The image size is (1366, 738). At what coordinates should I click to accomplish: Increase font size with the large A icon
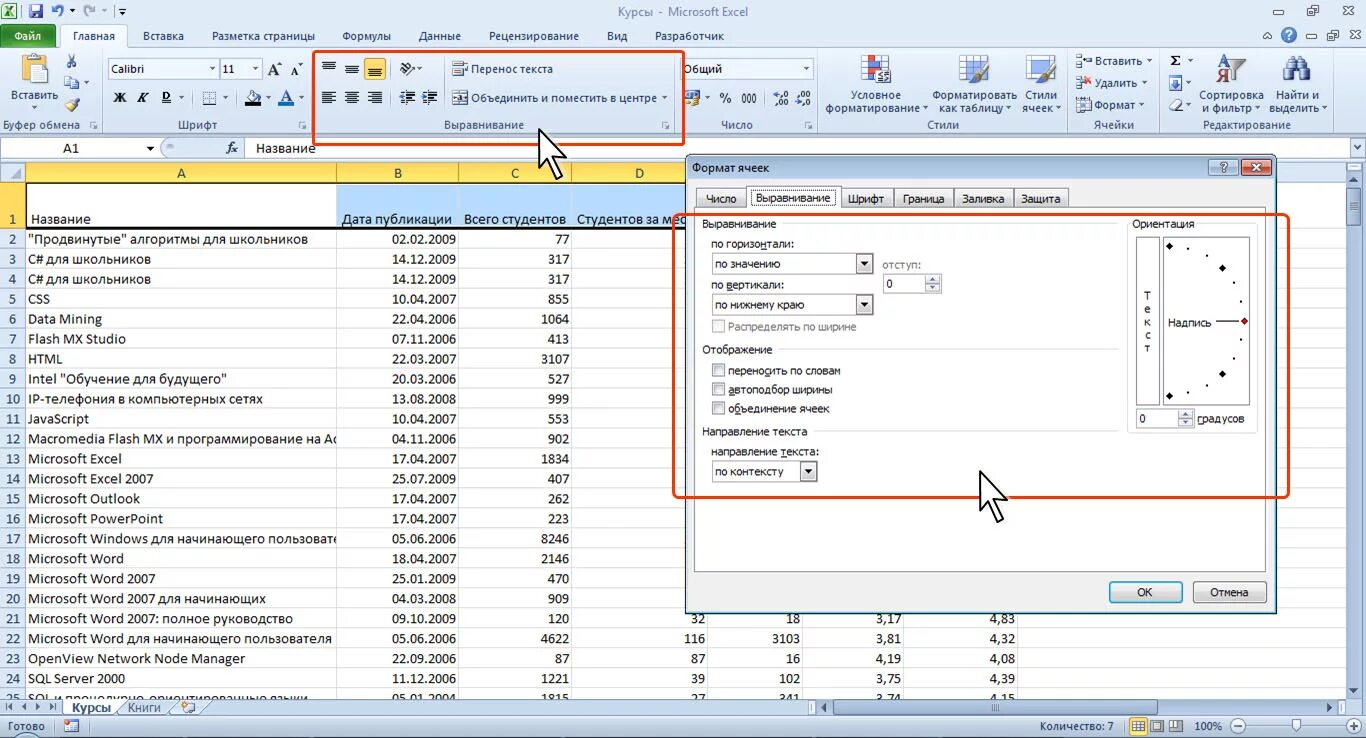[275, 69]
